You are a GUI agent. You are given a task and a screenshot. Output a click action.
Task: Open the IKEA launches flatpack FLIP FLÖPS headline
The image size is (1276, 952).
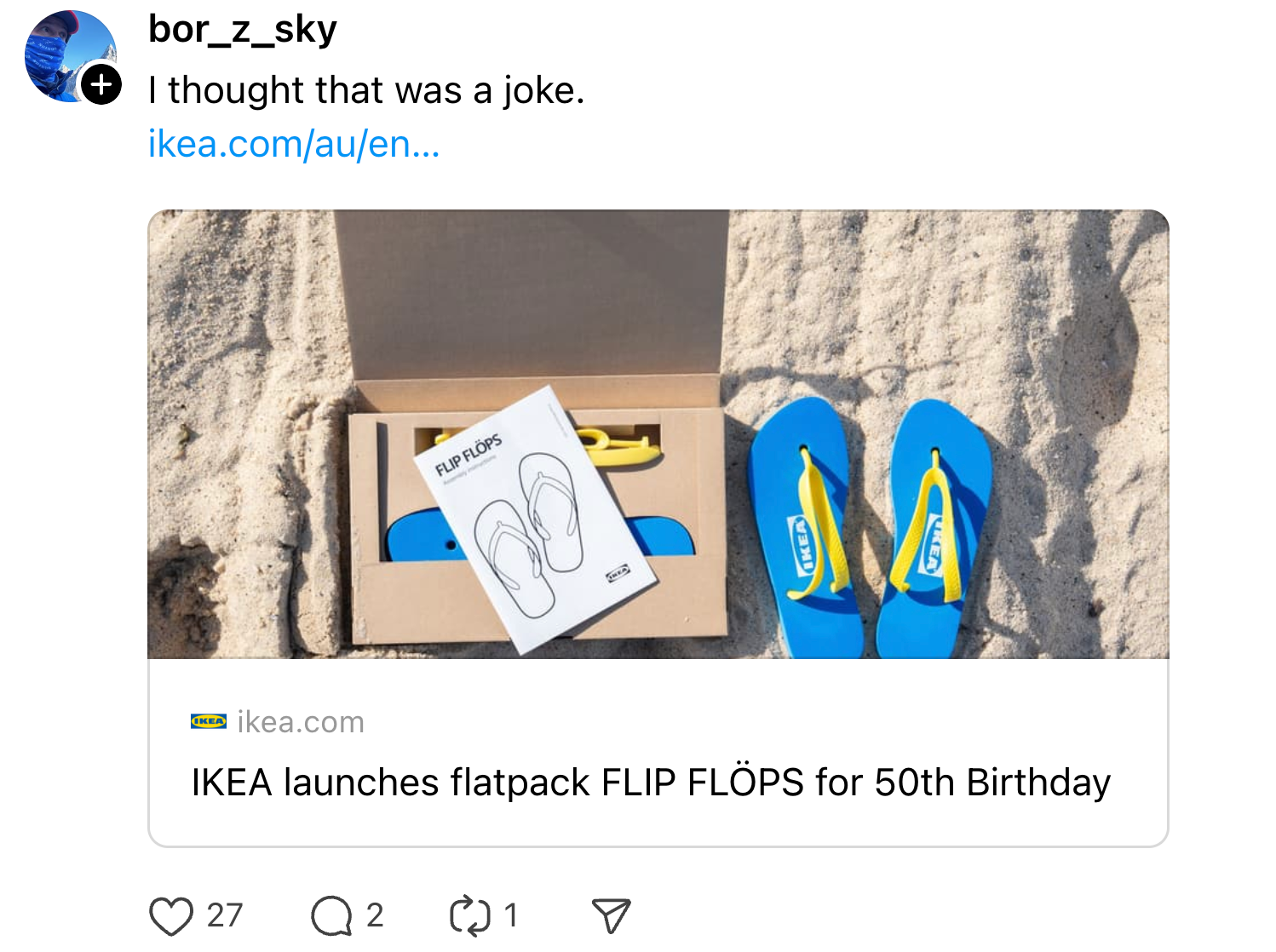point(651,783)
